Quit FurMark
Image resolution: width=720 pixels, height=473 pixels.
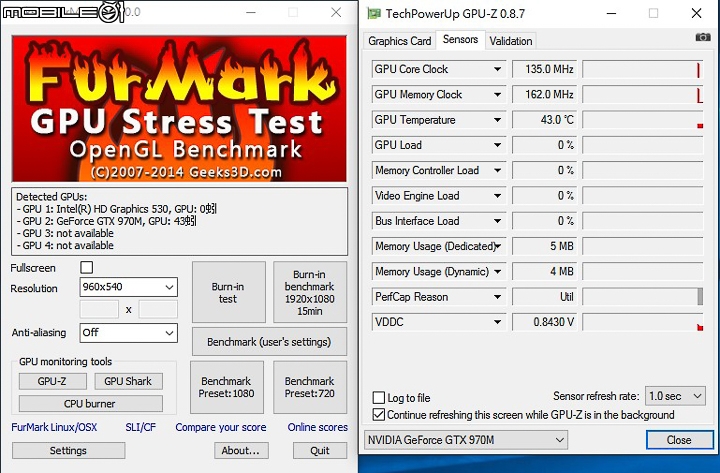click(x=320, y=450)
